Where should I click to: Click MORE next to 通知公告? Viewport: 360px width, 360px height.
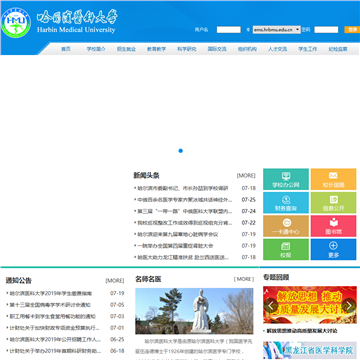(115, 281)
